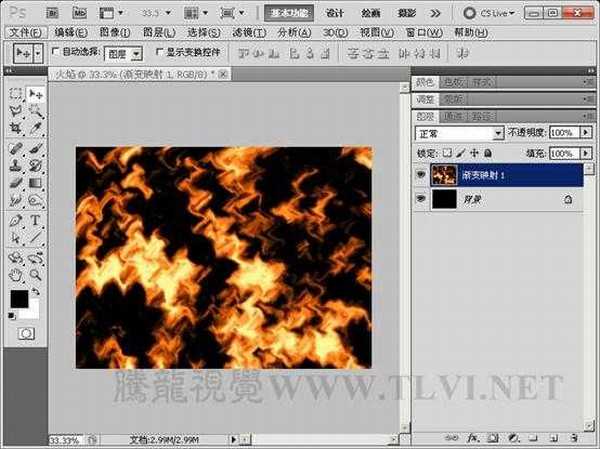Screen dimensions: 600x449
Task: Click the foreground color swatch
Action: coord(19,299)
